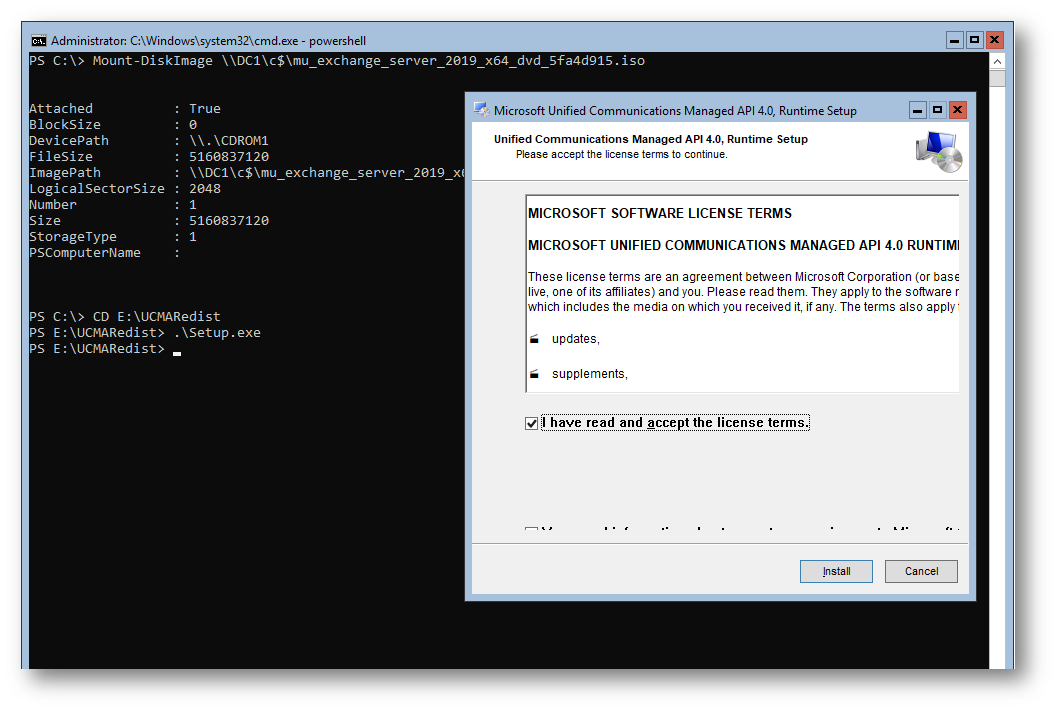1057x711 pixels.
Task: Click the console scrollbar up arrow
Action: (997, 61)
